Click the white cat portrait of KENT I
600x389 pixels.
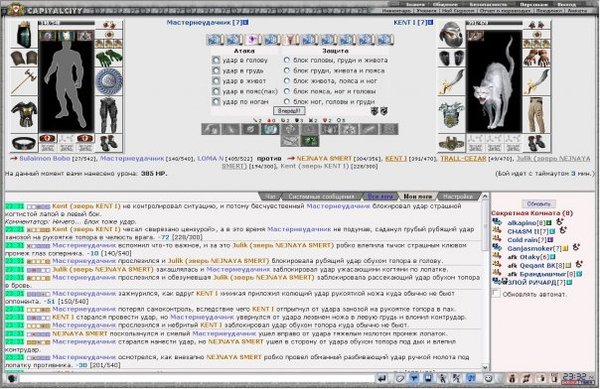tap(494, 82)
